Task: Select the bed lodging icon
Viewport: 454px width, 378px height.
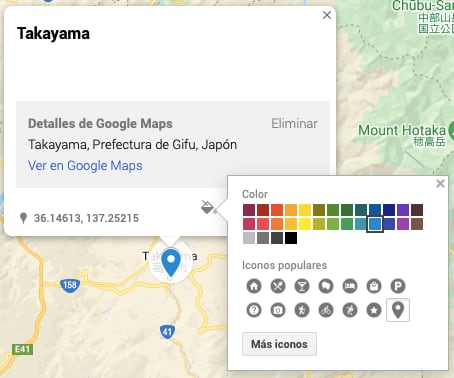Action: 350,286
